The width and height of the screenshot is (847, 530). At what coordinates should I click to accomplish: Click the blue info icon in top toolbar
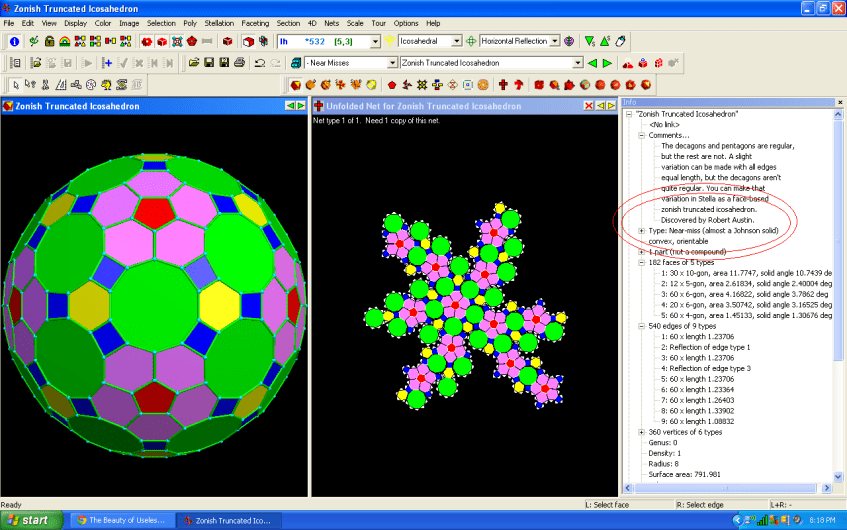point(14,41)
